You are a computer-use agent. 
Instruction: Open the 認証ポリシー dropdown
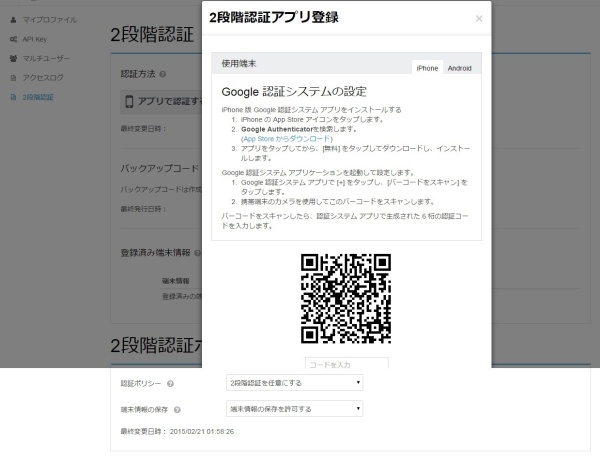point(294,383)
